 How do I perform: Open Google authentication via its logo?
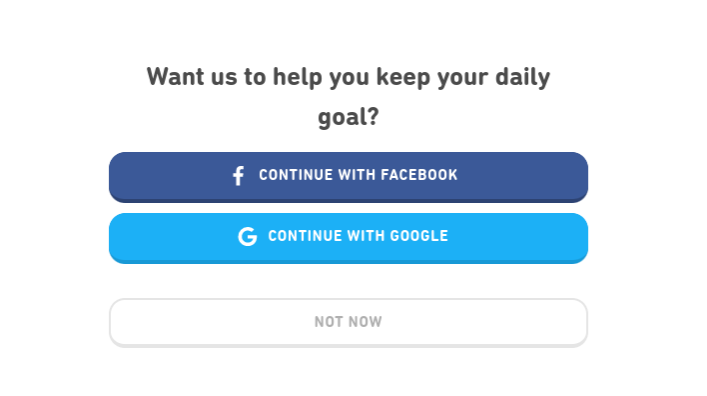click(248, 236)
